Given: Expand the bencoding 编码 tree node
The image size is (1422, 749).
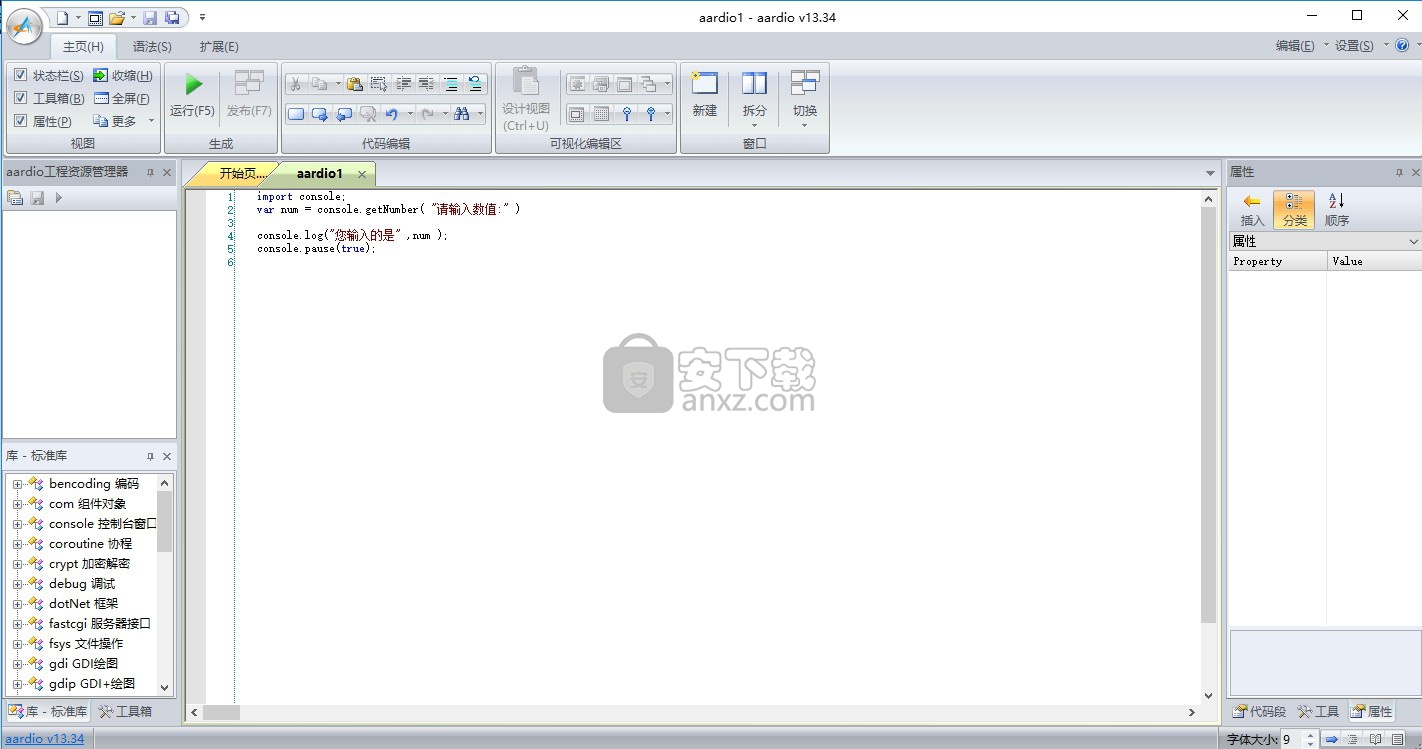Looking at the screenshot, I should (x=17, y=484).
